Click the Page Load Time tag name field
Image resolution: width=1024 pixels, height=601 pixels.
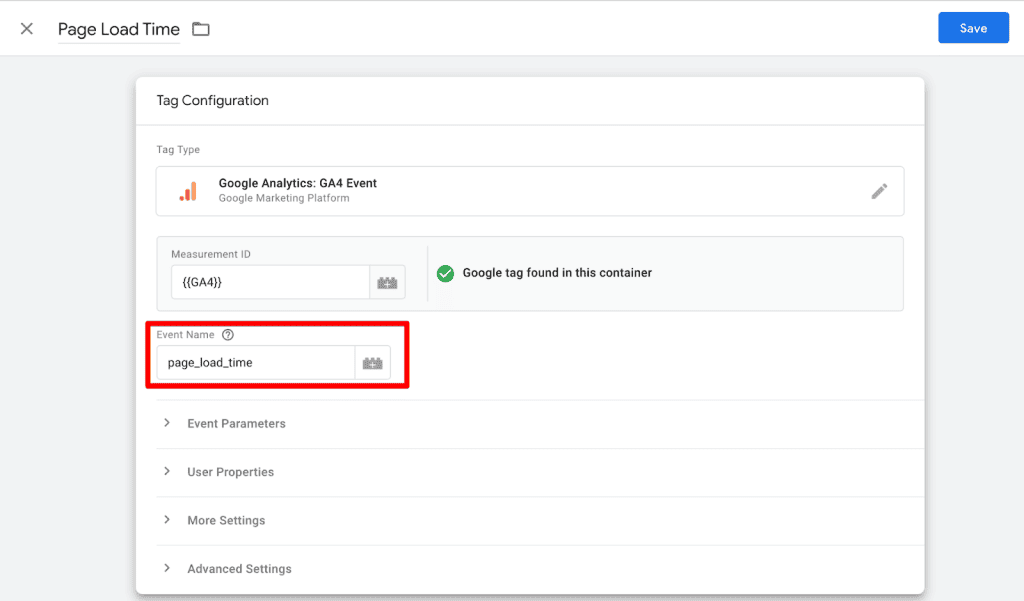click(x=118, y=29)
